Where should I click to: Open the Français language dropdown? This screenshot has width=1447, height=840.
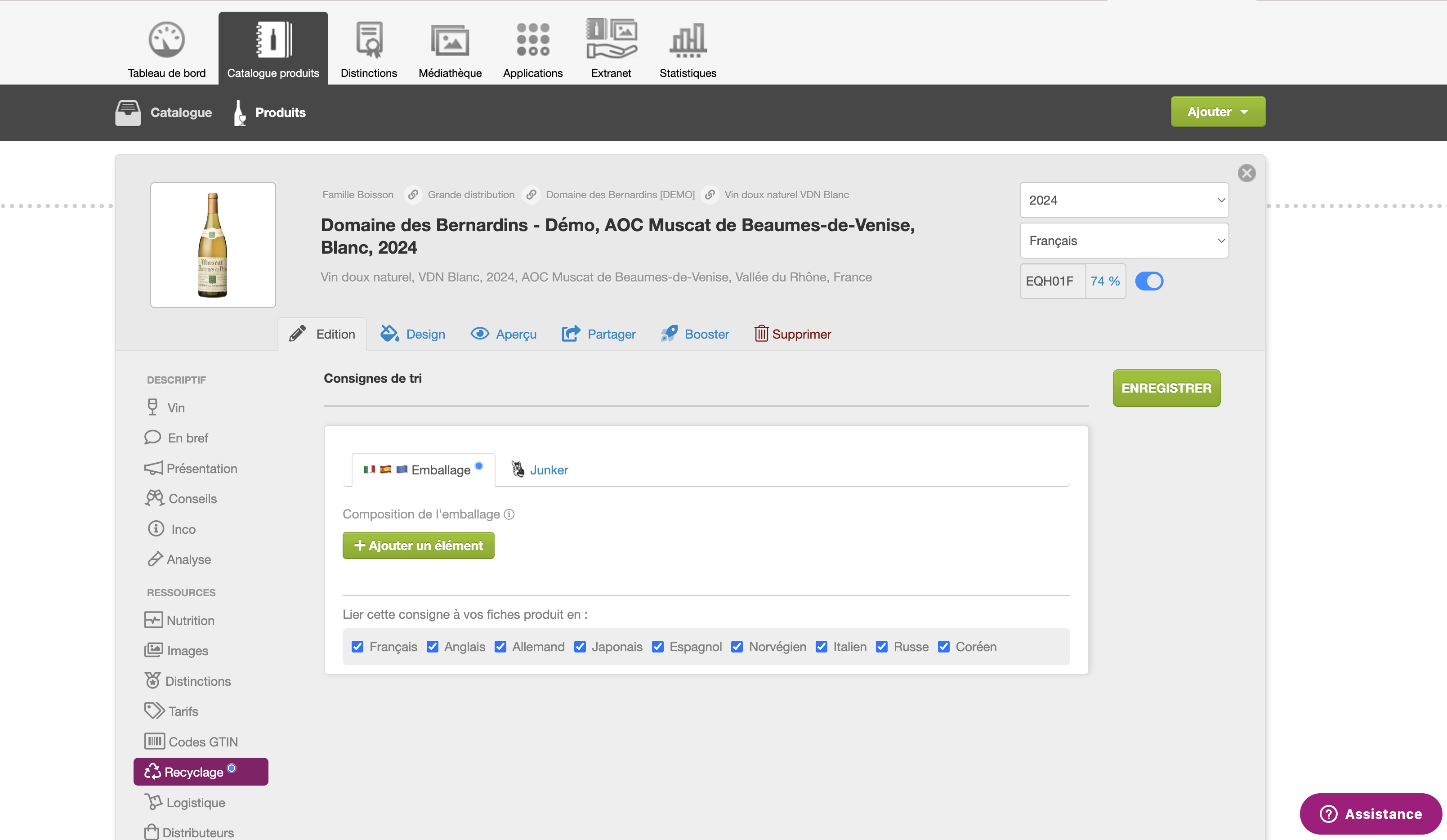pos(1124,241)
